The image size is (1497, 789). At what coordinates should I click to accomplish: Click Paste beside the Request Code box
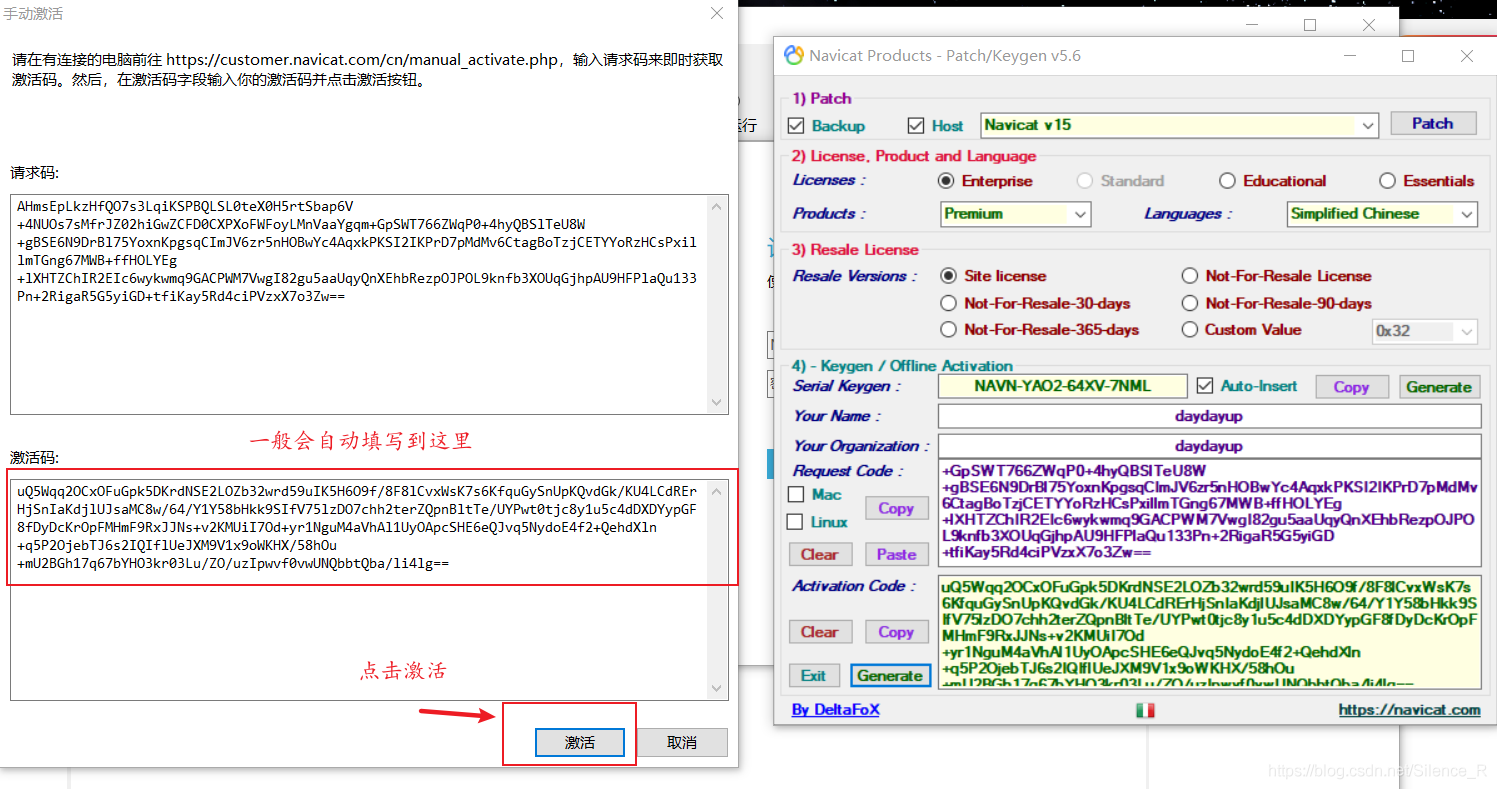[x=896, y=554]
